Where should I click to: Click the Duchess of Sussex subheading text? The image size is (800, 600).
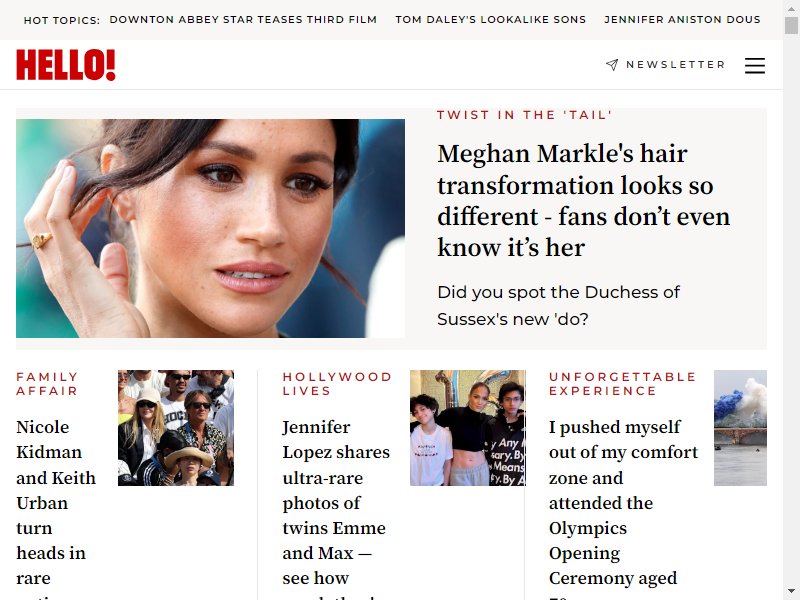[x=559, y=306]
